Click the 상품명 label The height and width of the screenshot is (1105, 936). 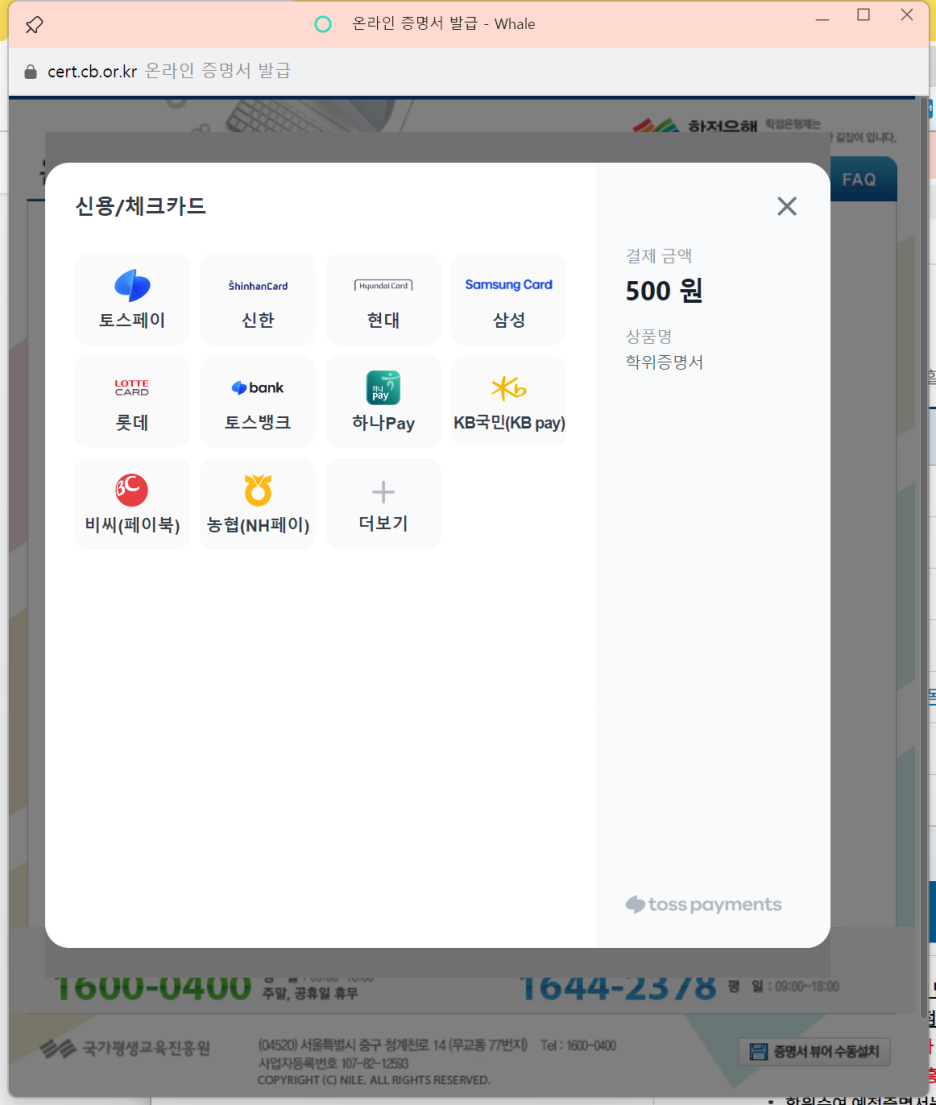coord(648,336)
